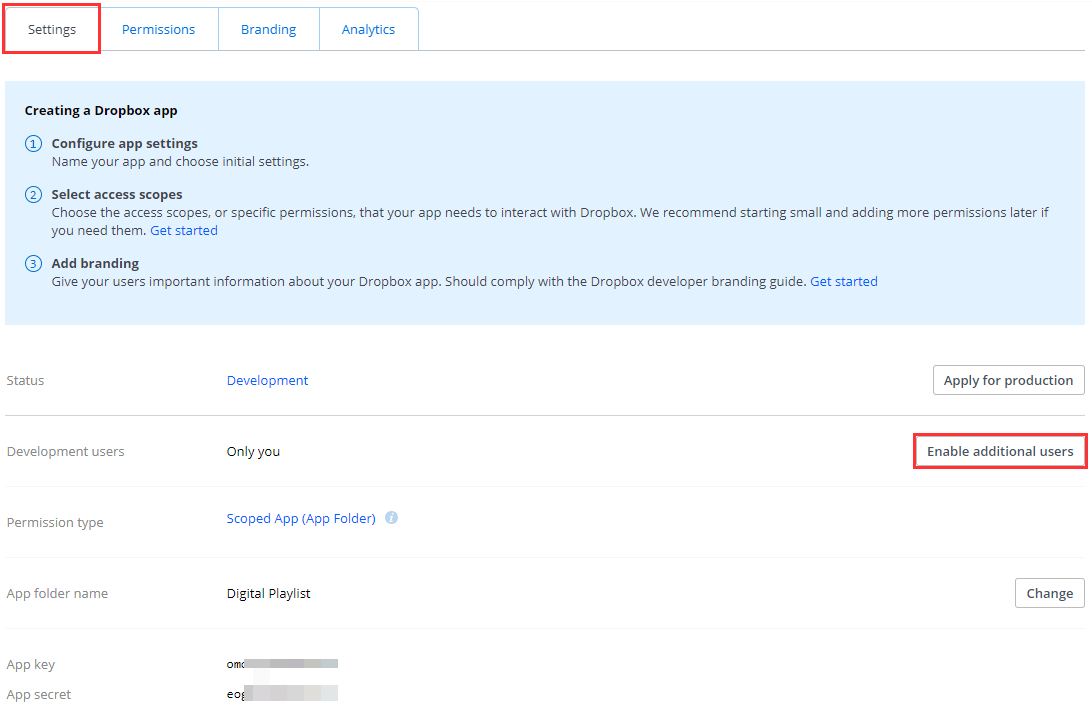Screen dimensions: 1092x711
Task: Click Get started link under Select access scopes
Action: tap(184, 231)
